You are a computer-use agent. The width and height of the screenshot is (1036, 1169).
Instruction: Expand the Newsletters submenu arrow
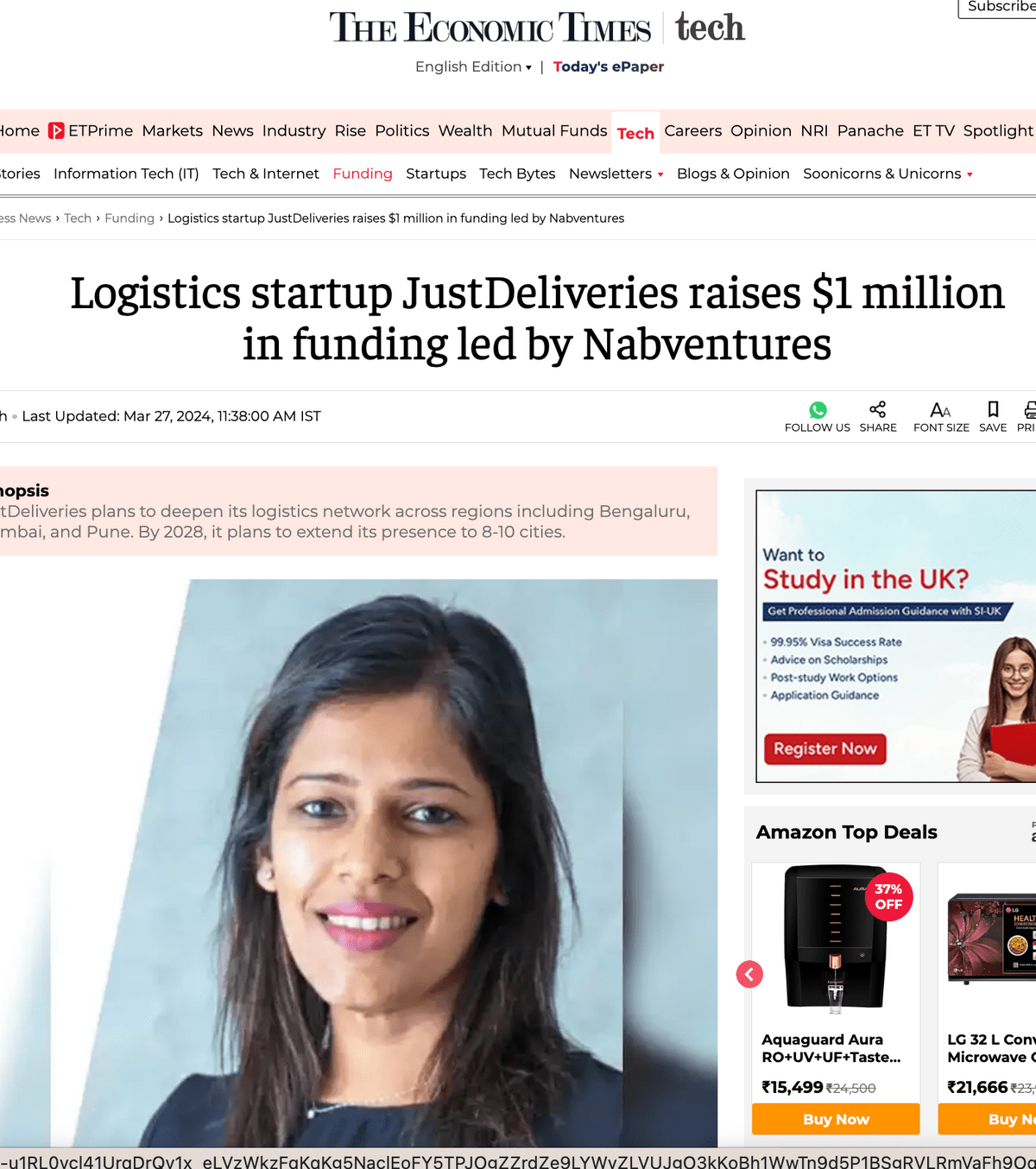660,174
